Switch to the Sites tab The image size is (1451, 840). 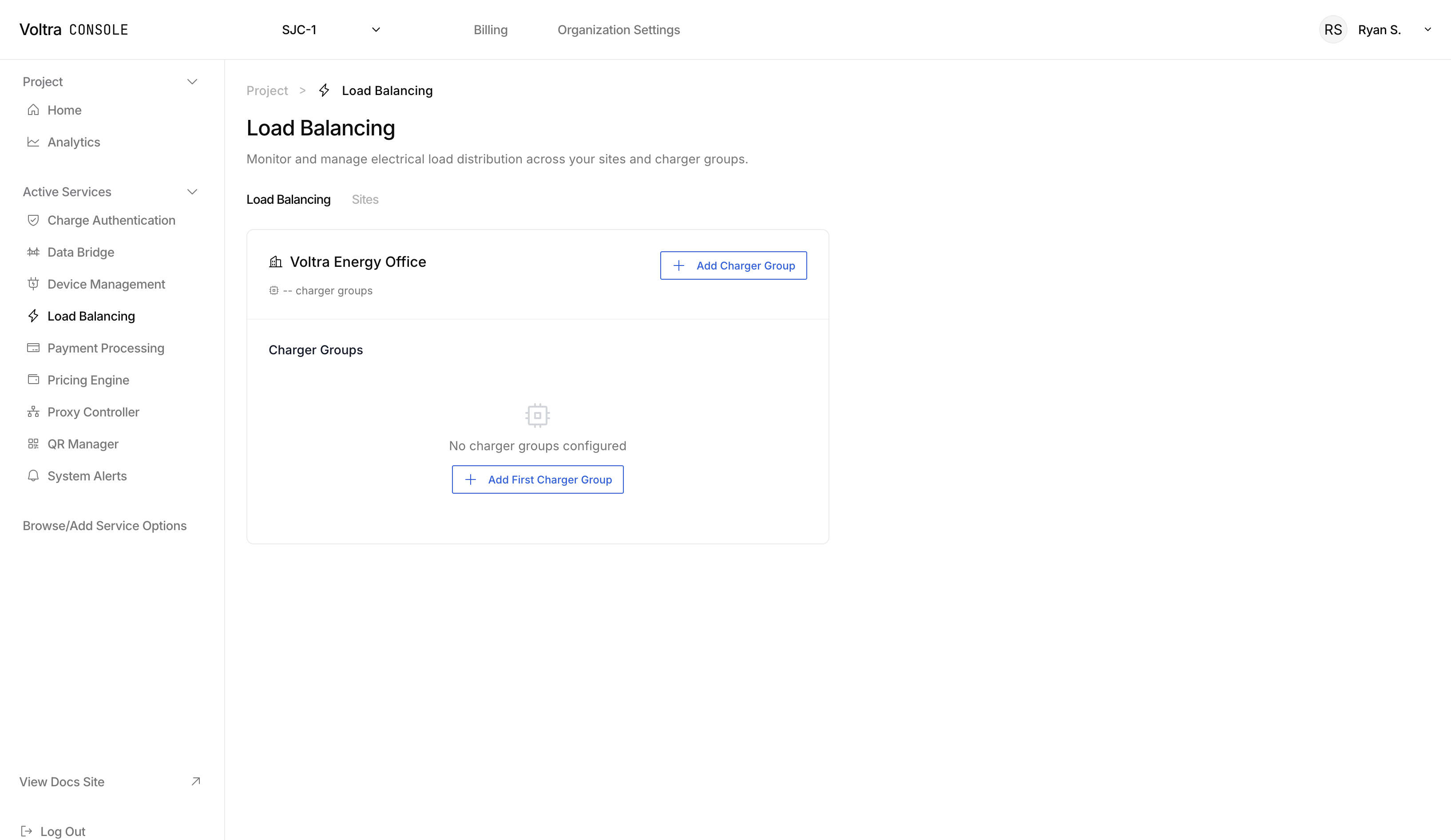365,199
